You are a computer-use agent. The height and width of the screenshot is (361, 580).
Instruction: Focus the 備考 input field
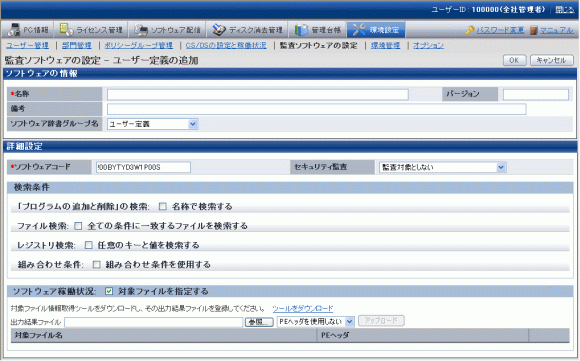tap(317, 109)
